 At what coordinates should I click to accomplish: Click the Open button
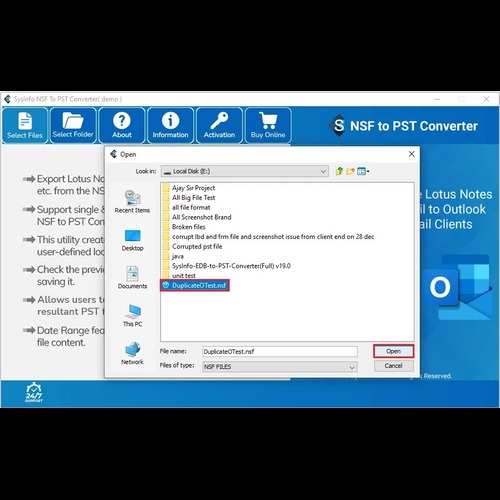(394, 351)
